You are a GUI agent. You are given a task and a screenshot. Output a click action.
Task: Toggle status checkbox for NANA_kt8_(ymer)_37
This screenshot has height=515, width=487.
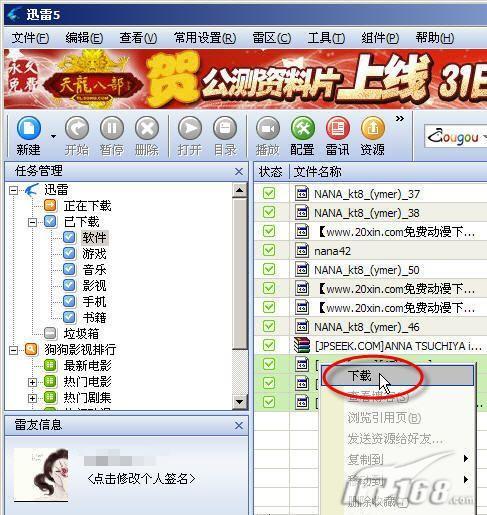(269, 193)
